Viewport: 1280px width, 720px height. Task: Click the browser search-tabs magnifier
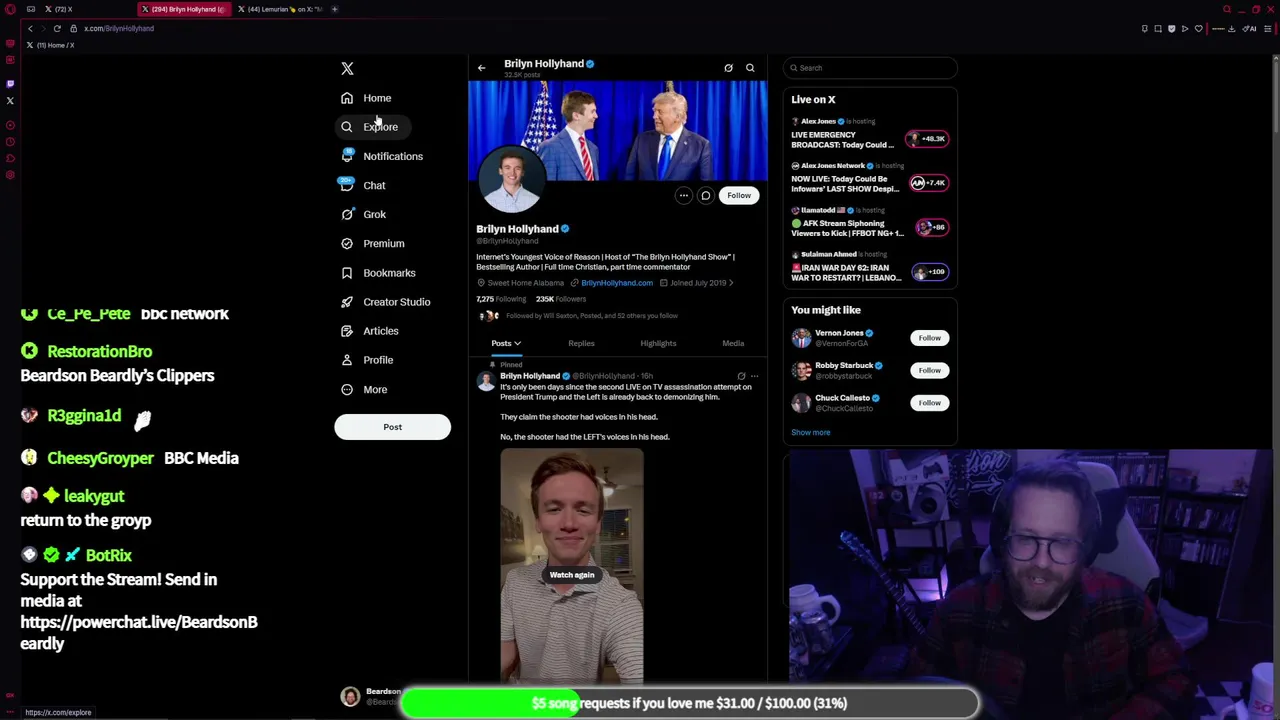pos(1226,9)
